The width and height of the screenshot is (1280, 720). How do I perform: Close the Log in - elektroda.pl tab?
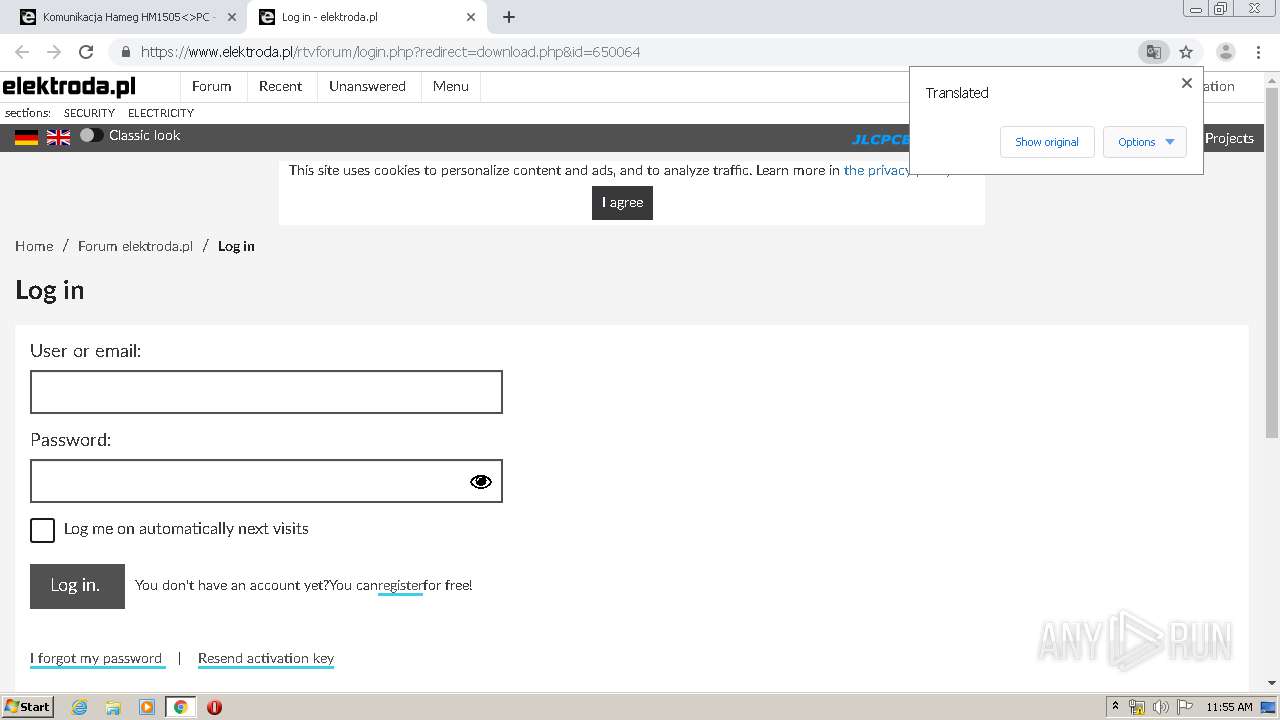[471, 17]
